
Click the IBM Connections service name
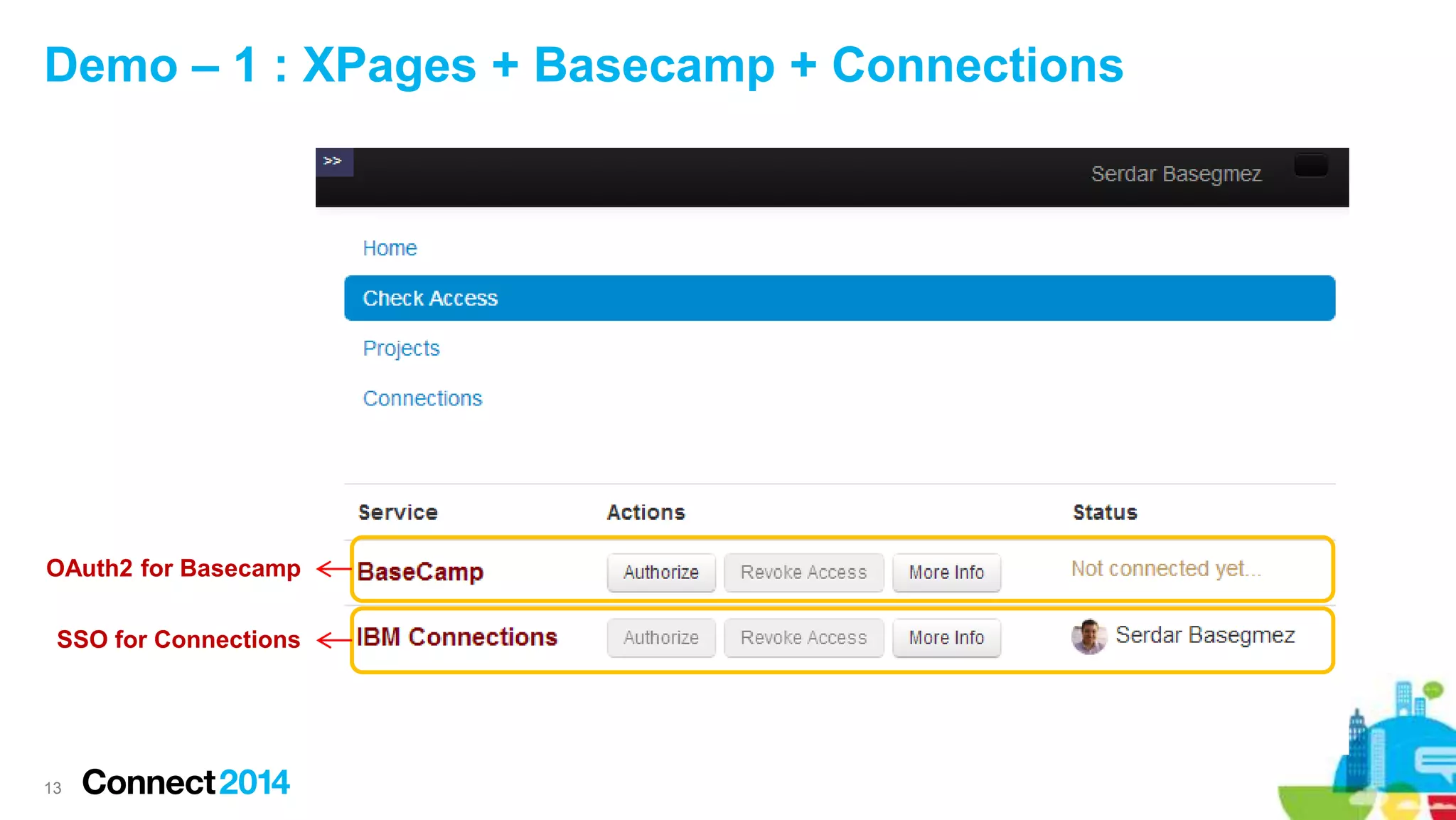click(x=457, y=637)
